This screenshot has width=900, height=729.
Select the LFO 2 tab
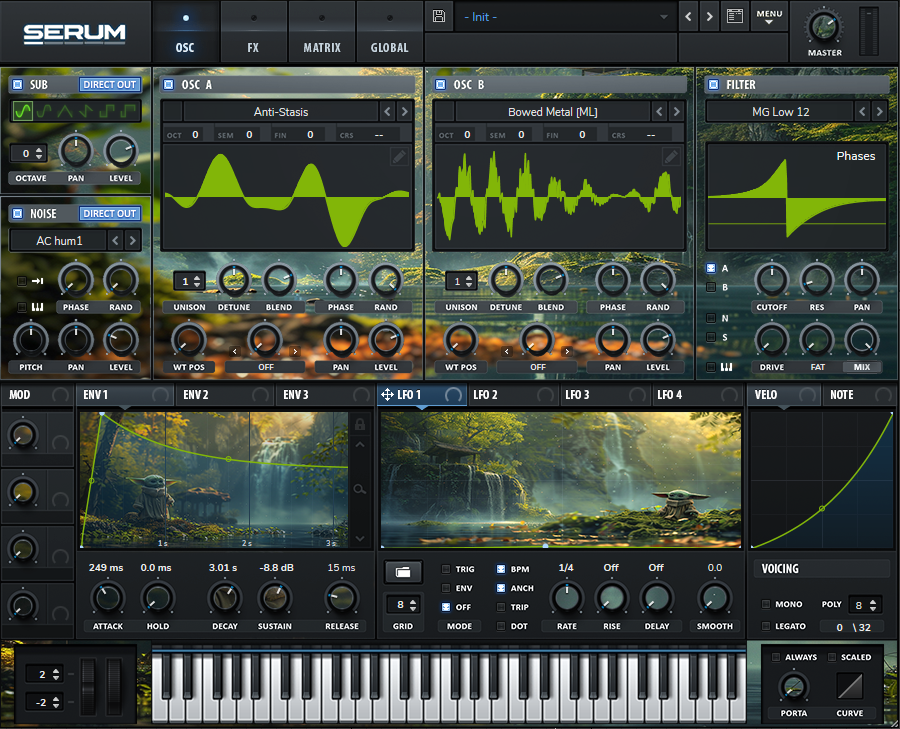(x=513, y=395)
